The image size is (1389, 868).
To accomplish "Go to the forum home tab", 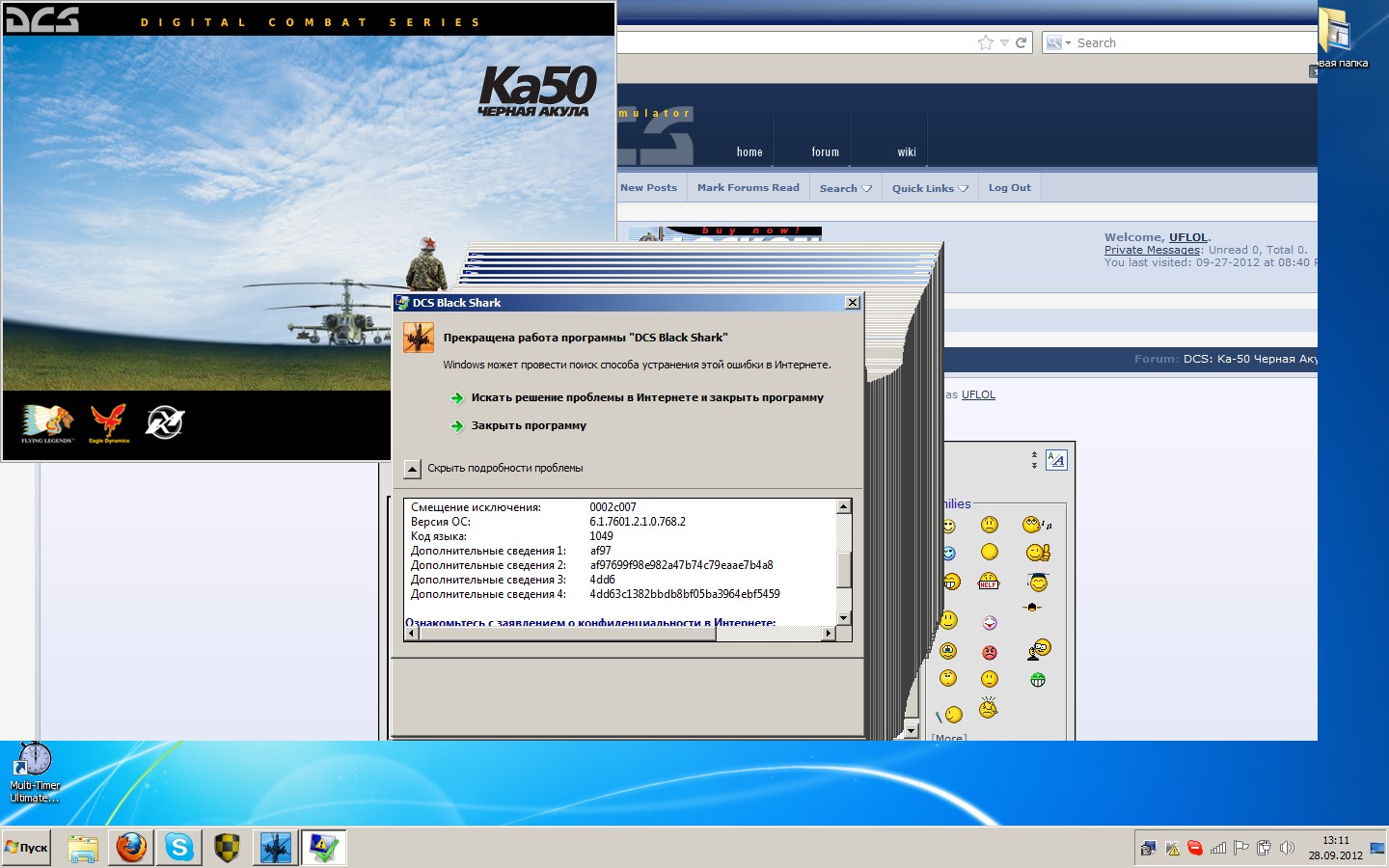I will (x=749, y=152).
